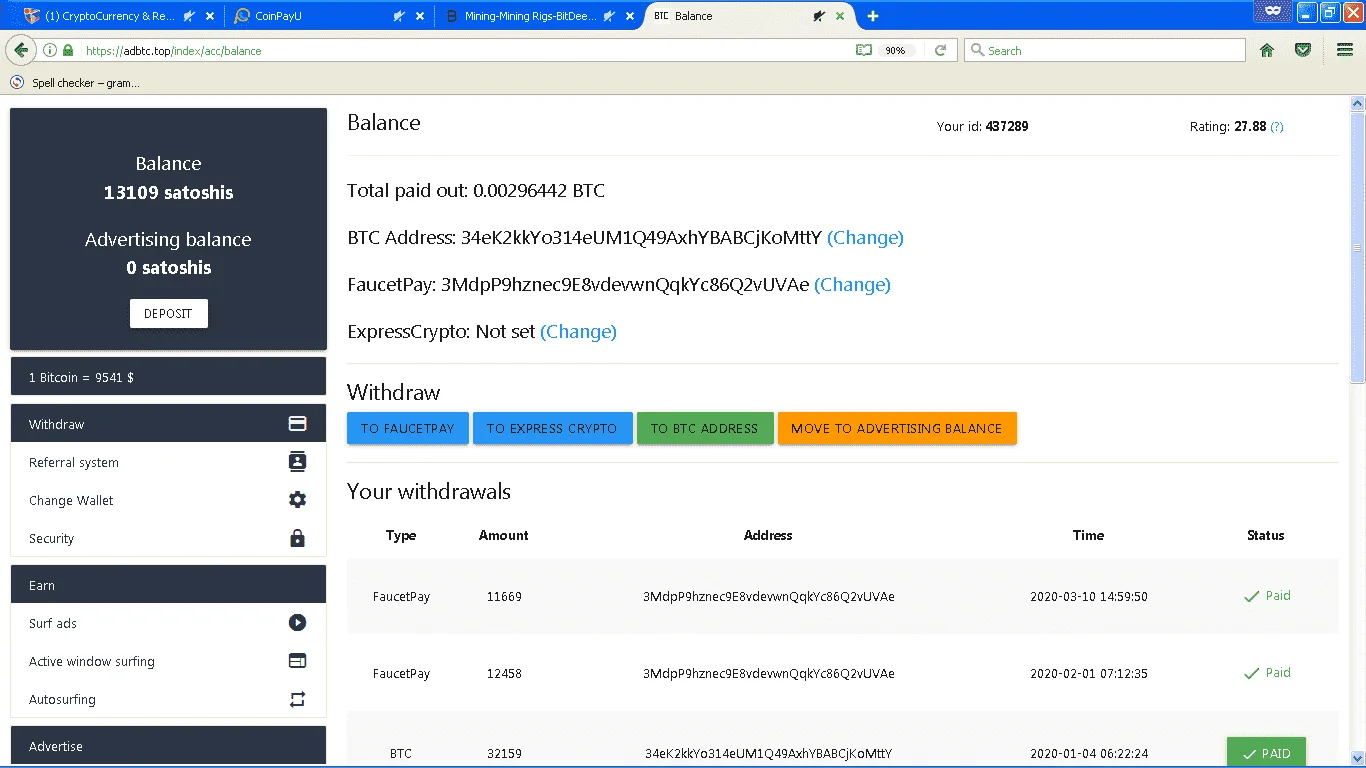The image size is (1366, 768).
Task: Open Surf ads under Earn
Action: tap(168, 623)
